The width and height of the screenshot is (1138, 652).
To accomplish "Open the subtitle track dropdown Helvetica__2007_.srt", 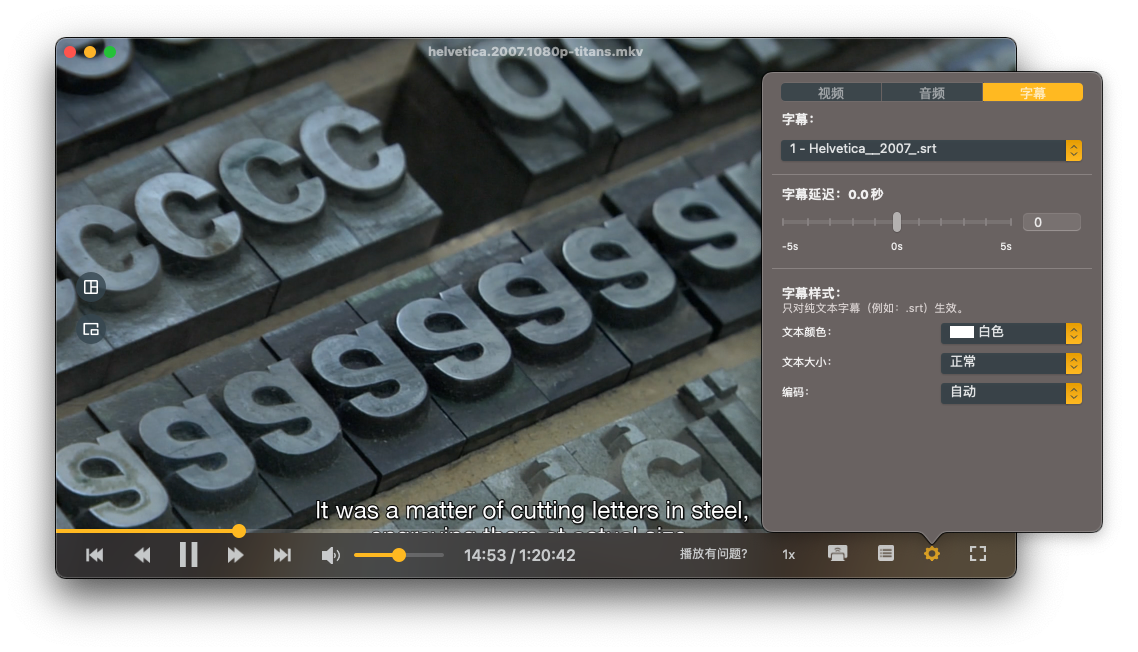I will coord(931,150).
